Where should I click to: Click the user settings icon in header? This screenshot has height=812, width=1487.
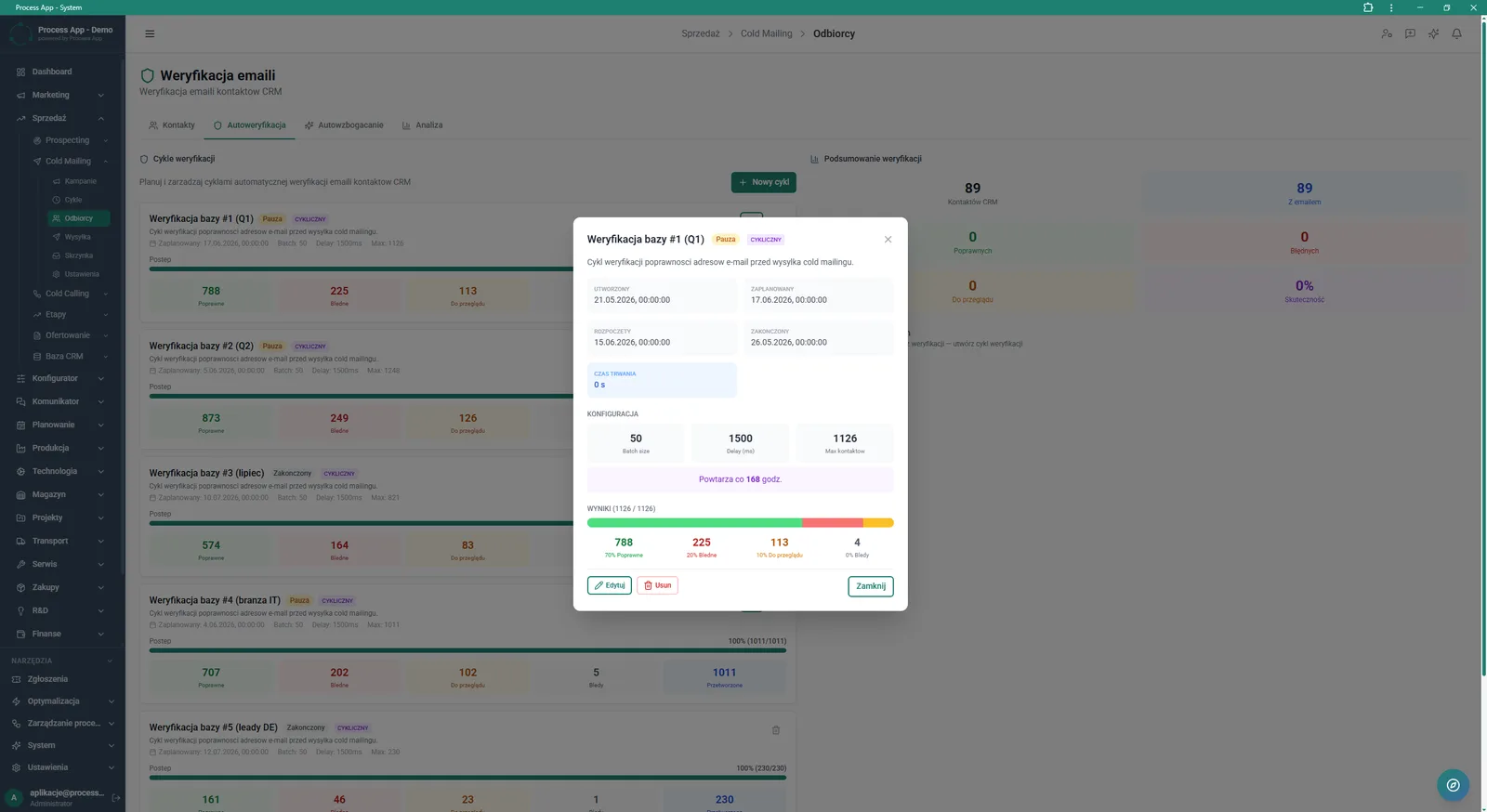[1387, 33]
